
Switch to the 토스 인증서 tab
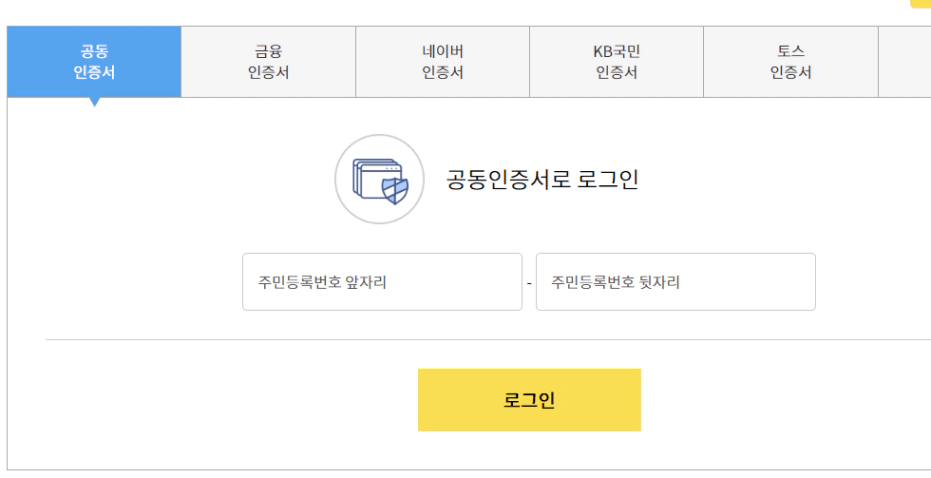pyautogui.click(x=790, y=62)
